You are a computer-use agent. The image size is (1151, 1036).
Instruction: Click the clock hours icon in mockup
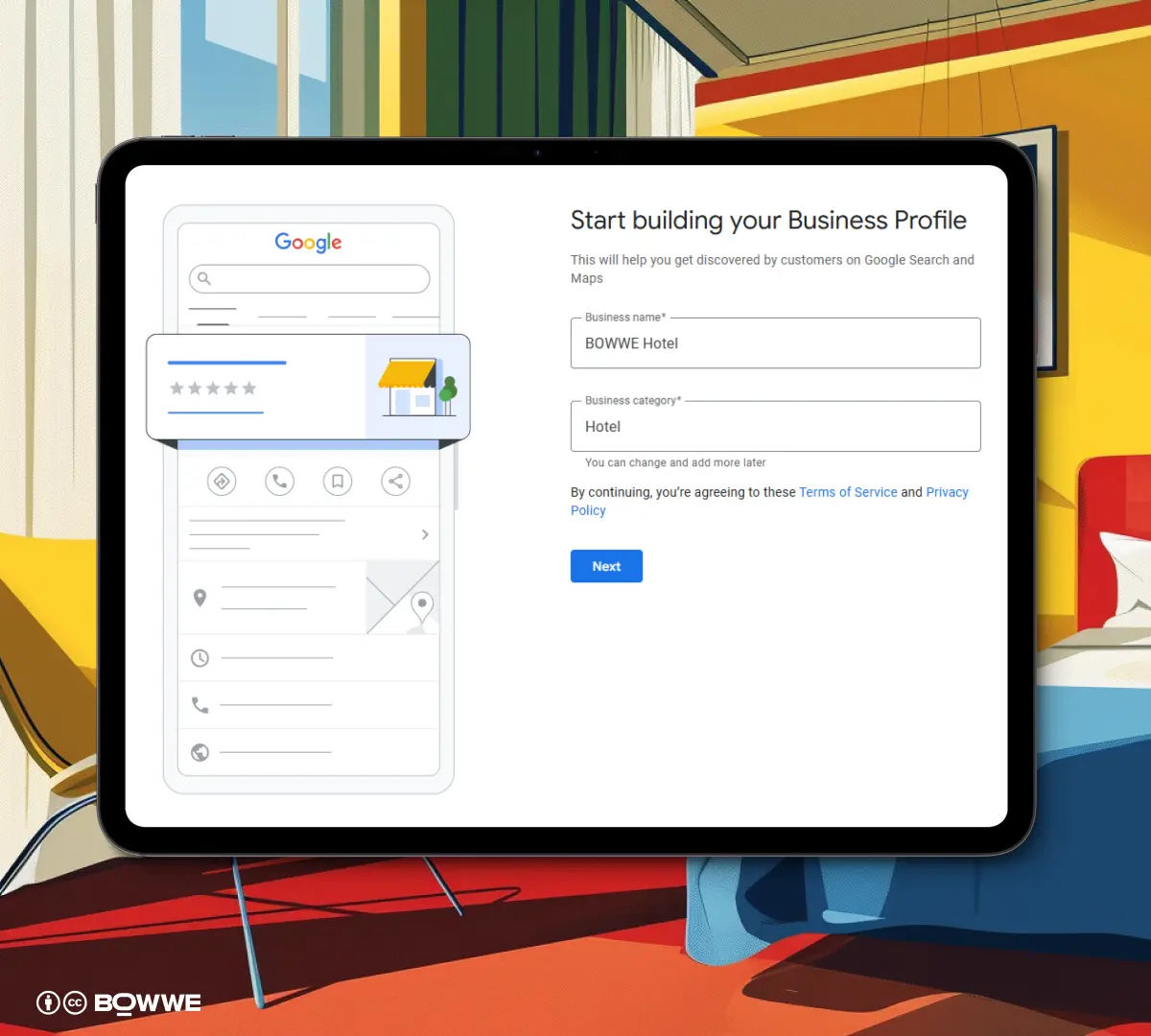200,658
